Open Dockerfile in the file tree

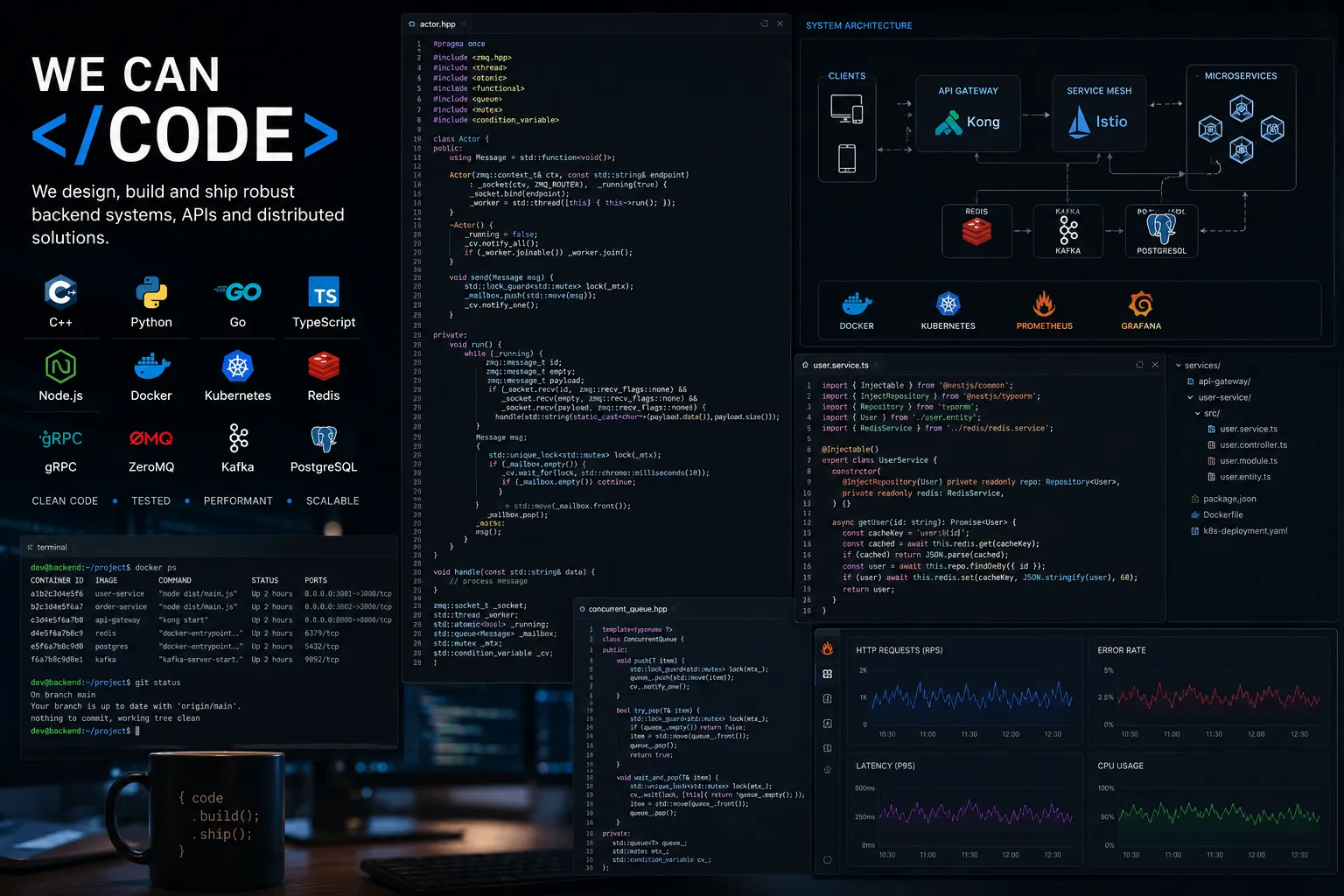point(1217,514)
